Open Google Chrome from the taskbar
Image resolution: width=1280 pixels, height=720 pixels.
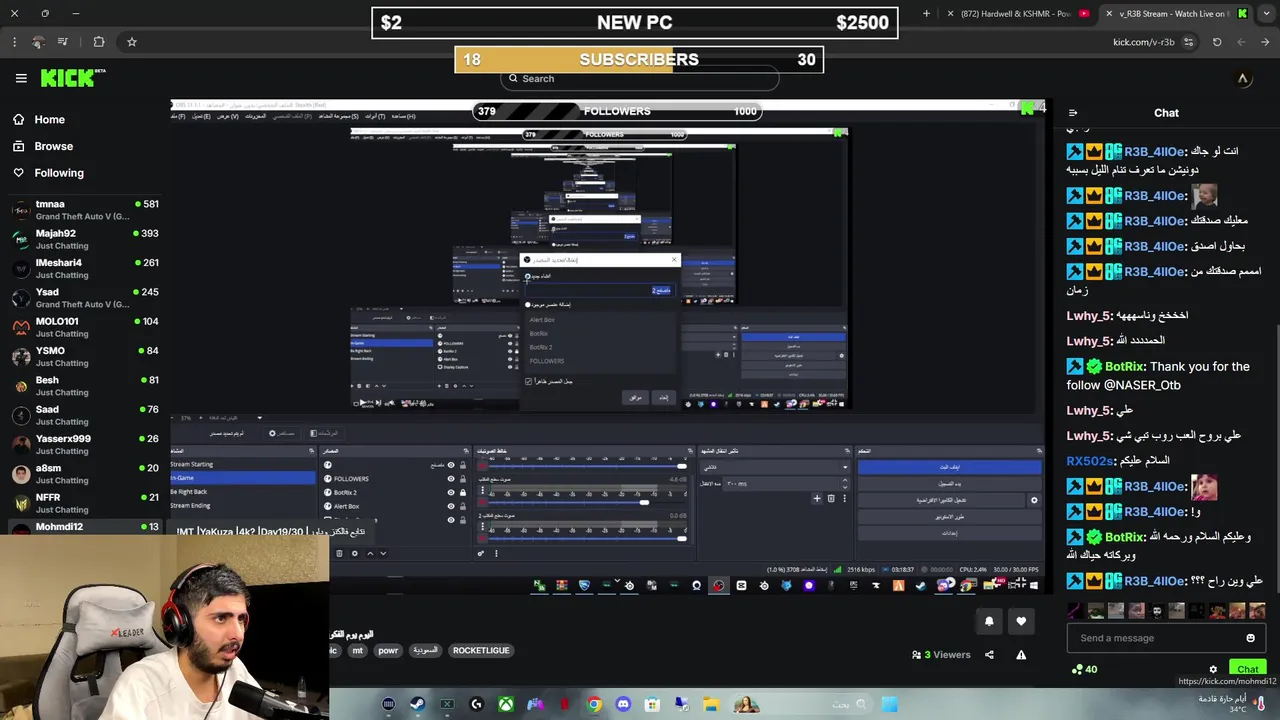coord(594,704)
